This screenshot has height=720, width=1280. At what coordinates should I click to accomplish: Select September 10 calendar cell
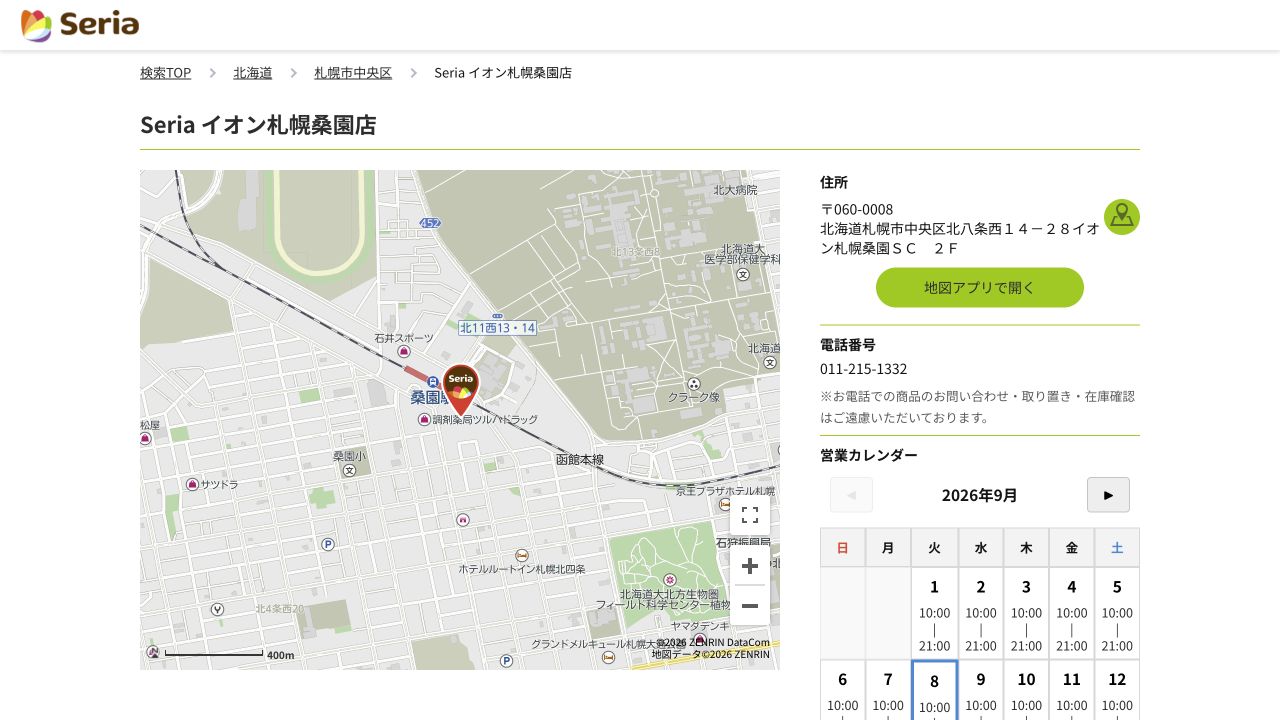pos(1026,690)
